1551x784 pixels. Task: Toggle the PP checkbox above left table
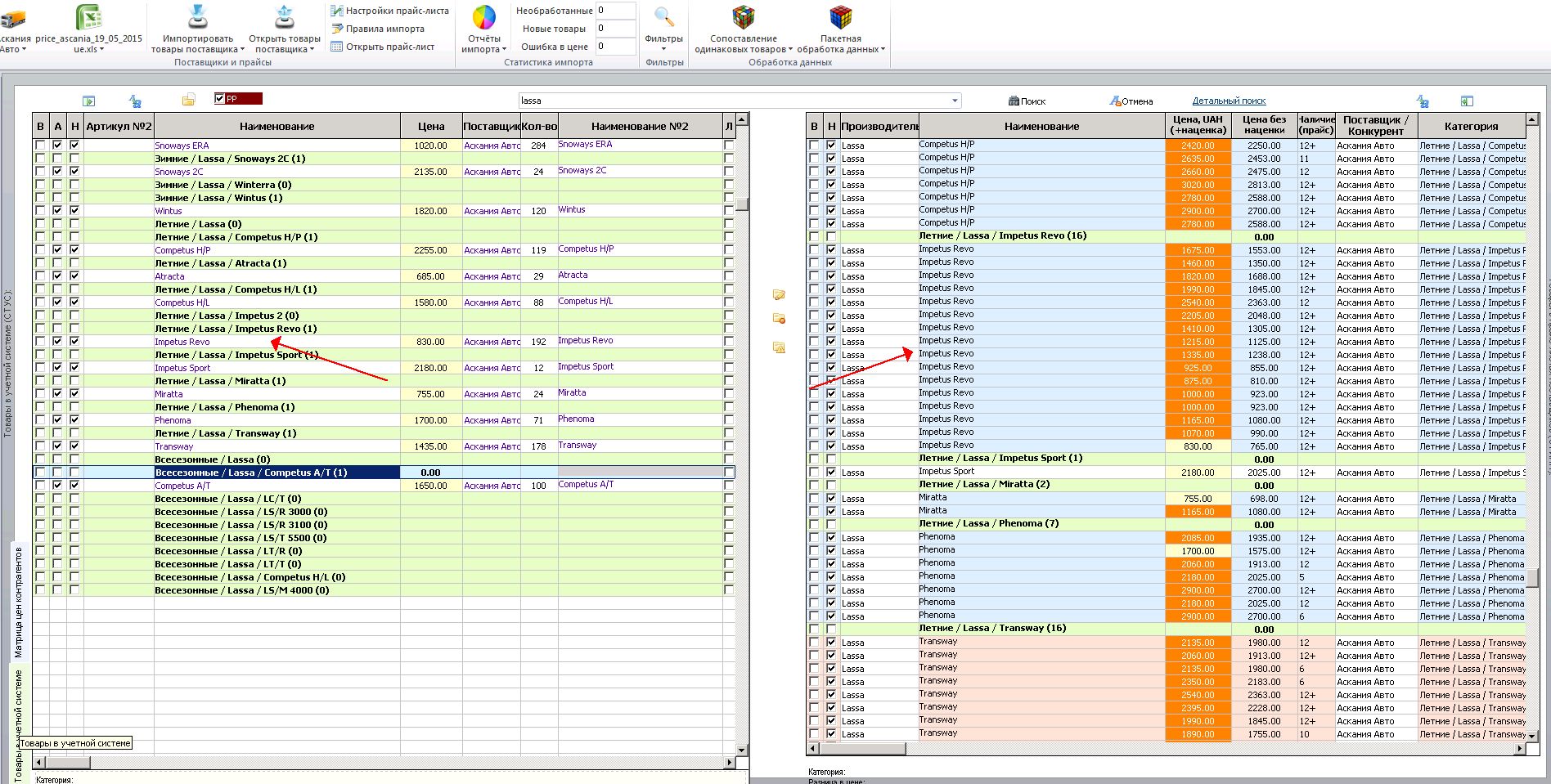pos(219,99)
